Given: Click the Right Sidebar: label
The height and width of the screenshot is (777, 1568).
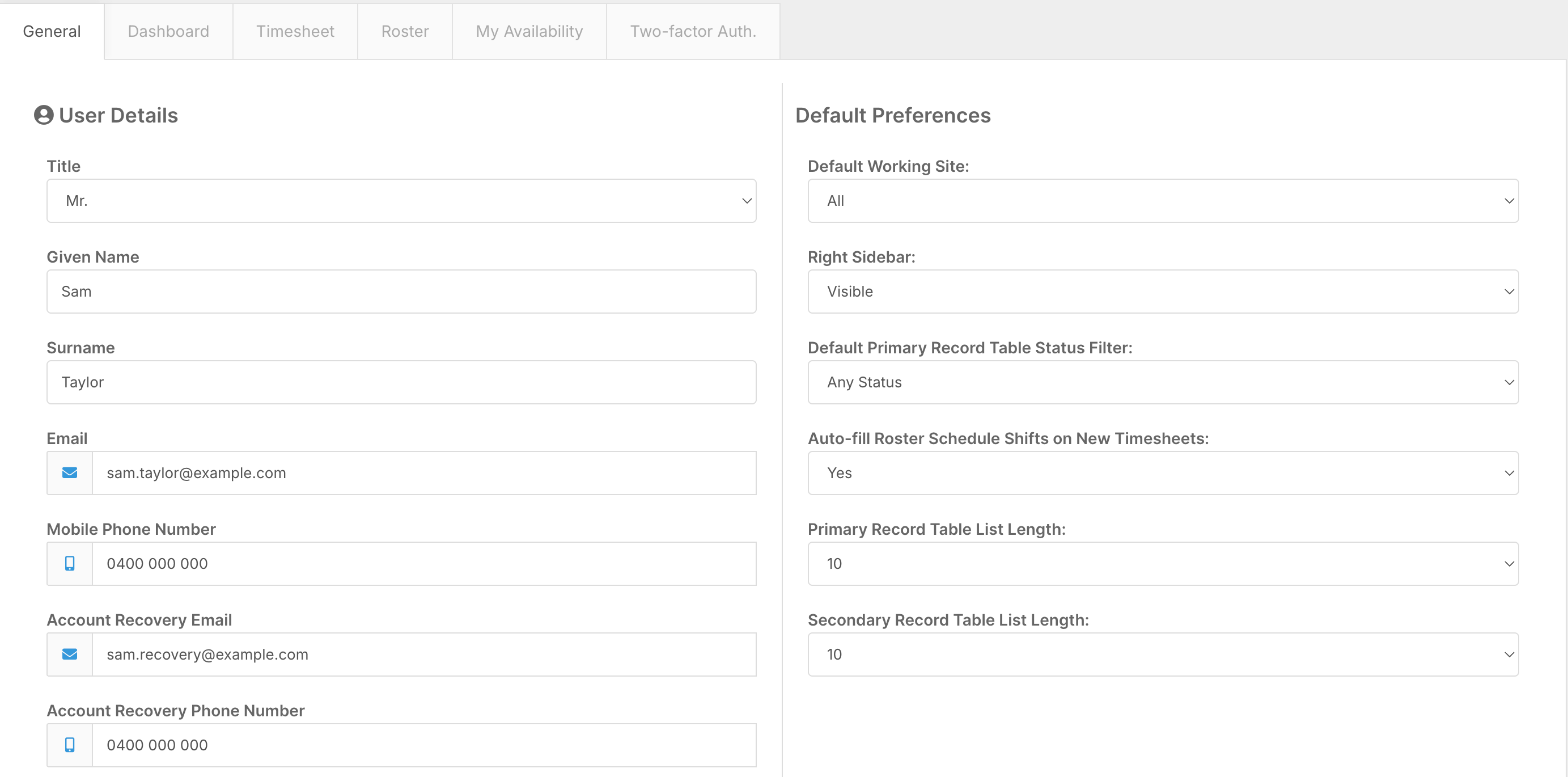Looking at the screenshot, I should tap(862, 257).
